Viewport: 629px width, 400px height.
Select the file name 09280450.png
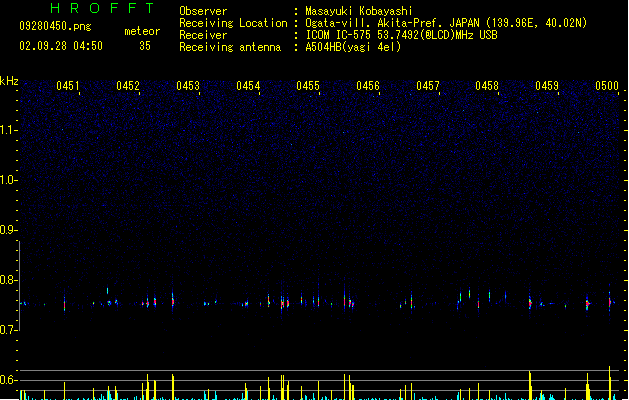(55, 26)
